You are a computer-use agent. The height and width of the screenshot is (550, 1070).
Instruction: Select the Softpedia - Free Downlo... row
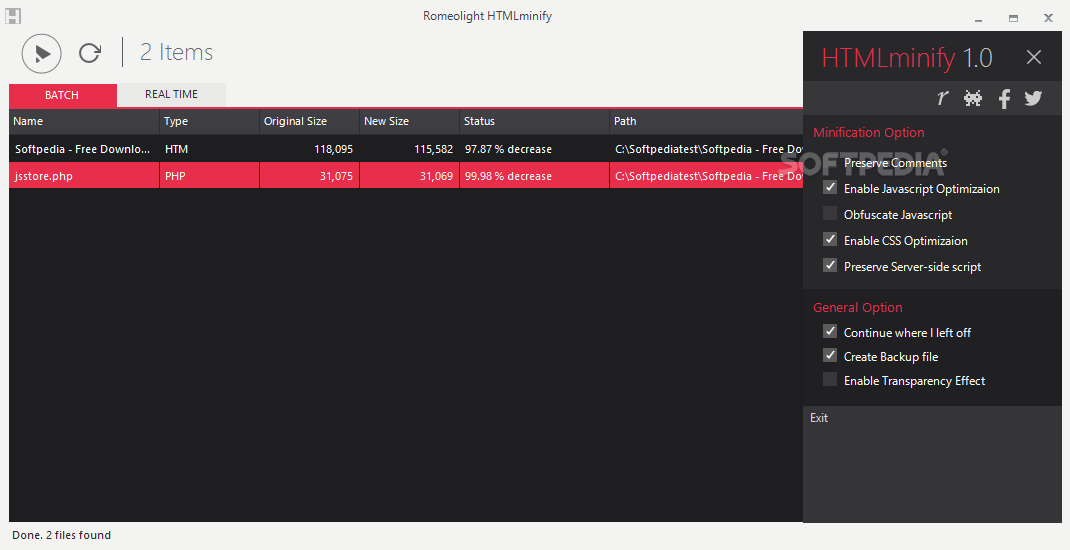pos(406,149)
